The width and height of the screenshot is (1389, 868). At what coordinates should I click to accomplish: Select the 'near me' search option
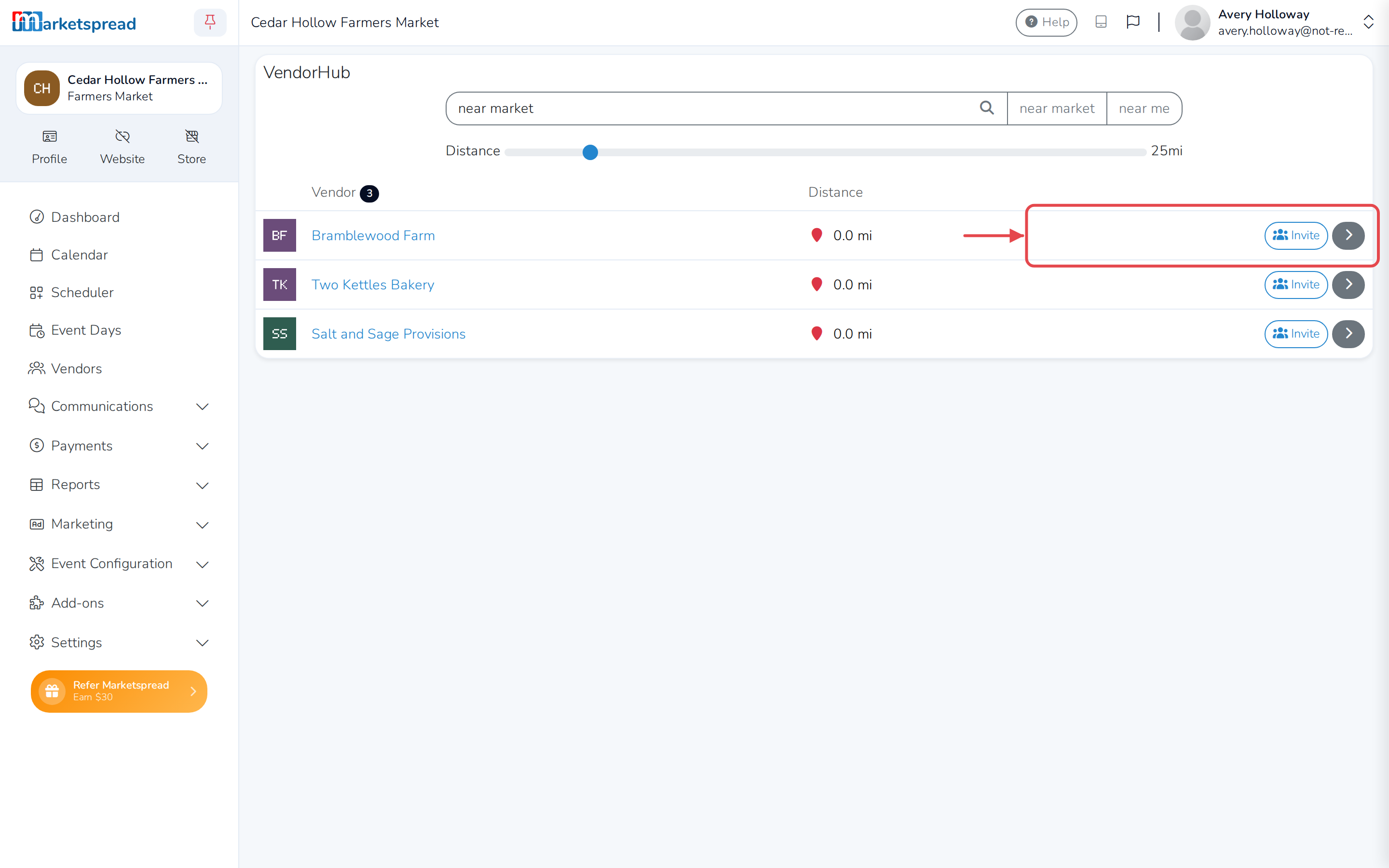point(1144,108)
